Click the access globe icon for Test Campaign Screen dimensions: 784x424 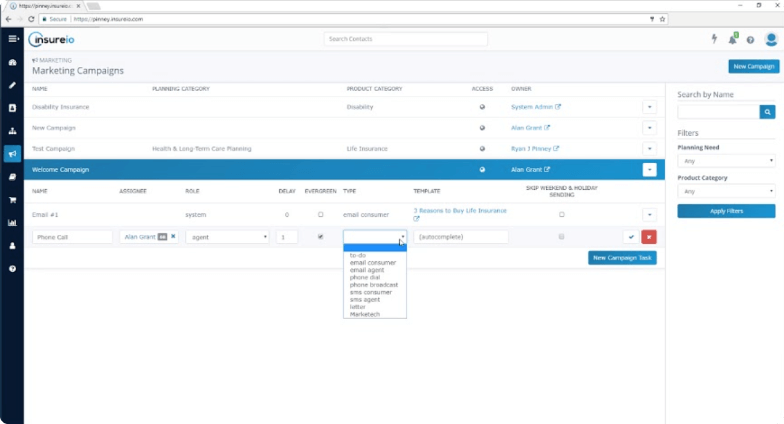tap(482, 148)
